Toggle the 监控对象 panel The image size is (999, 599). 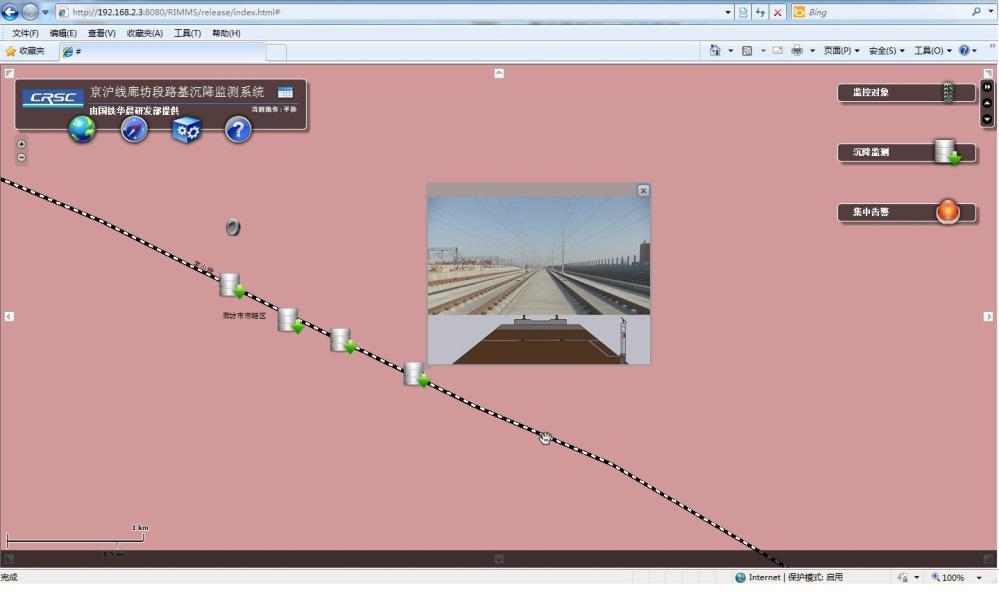point(905,93)
